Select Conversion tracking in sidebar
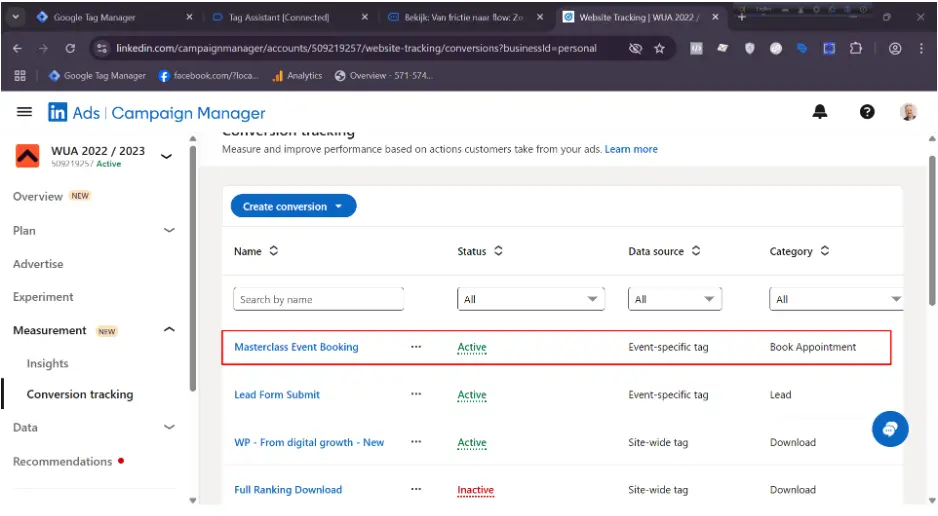 (80, 394)
